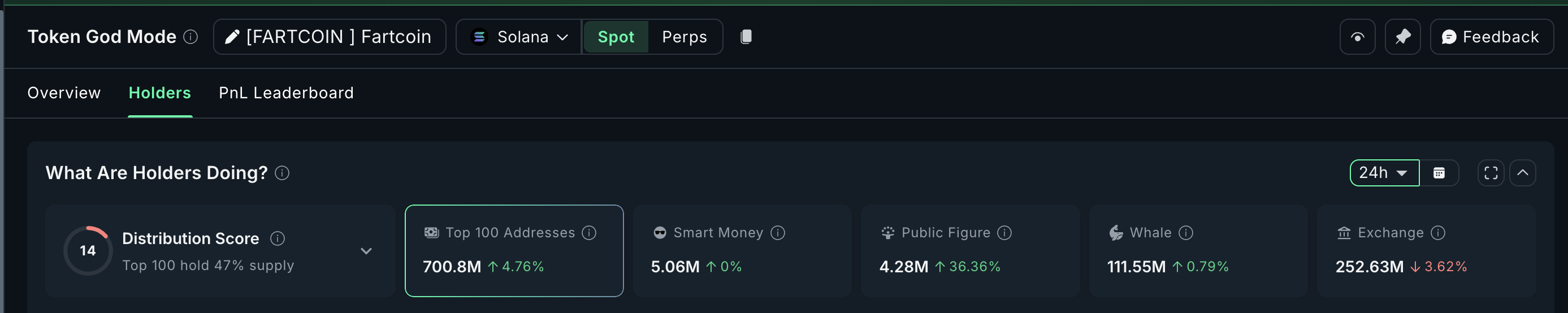Image resolution: width=1568 pixels, height=313 pixels.
Task: Open the calendar date picker icon
Action: 1439,173
